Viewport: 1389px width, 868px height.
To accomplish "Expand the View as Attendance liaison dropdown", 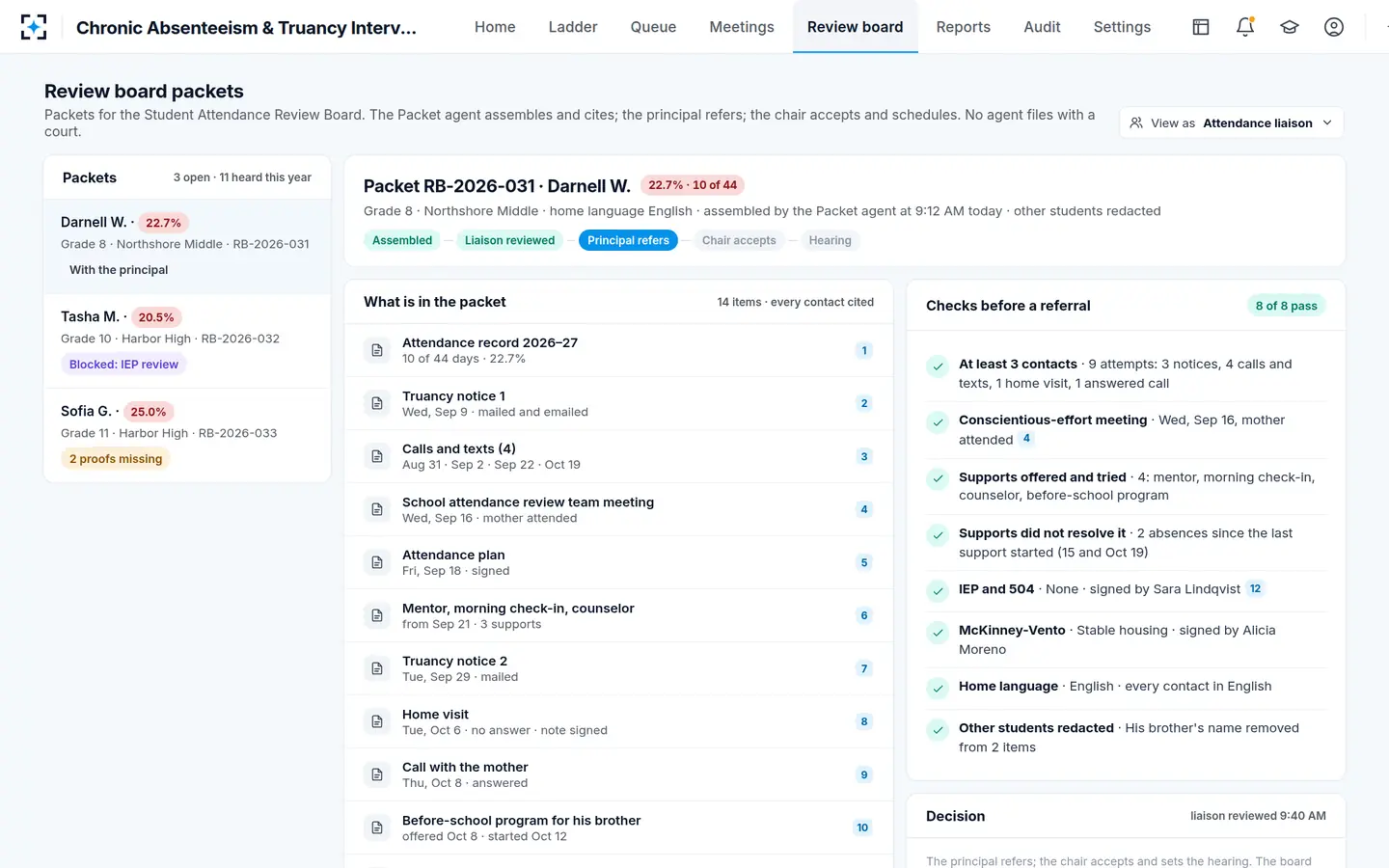I will coord(1231,122).
